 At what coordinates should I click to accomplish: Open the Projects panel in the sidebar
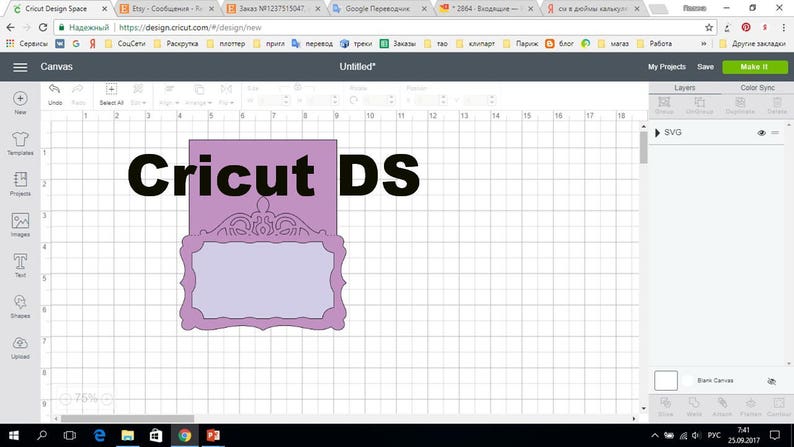click(x=20, y=184)
